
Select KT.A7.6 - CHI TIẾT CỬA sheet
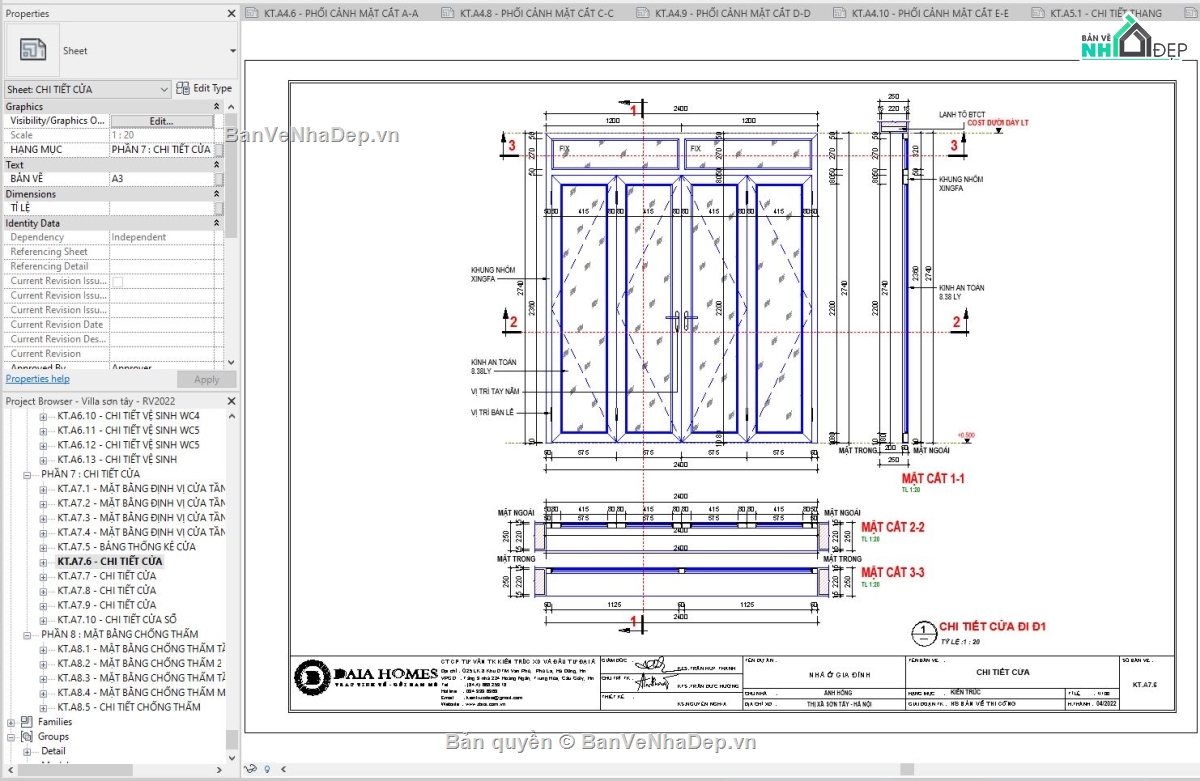(110, 562)
